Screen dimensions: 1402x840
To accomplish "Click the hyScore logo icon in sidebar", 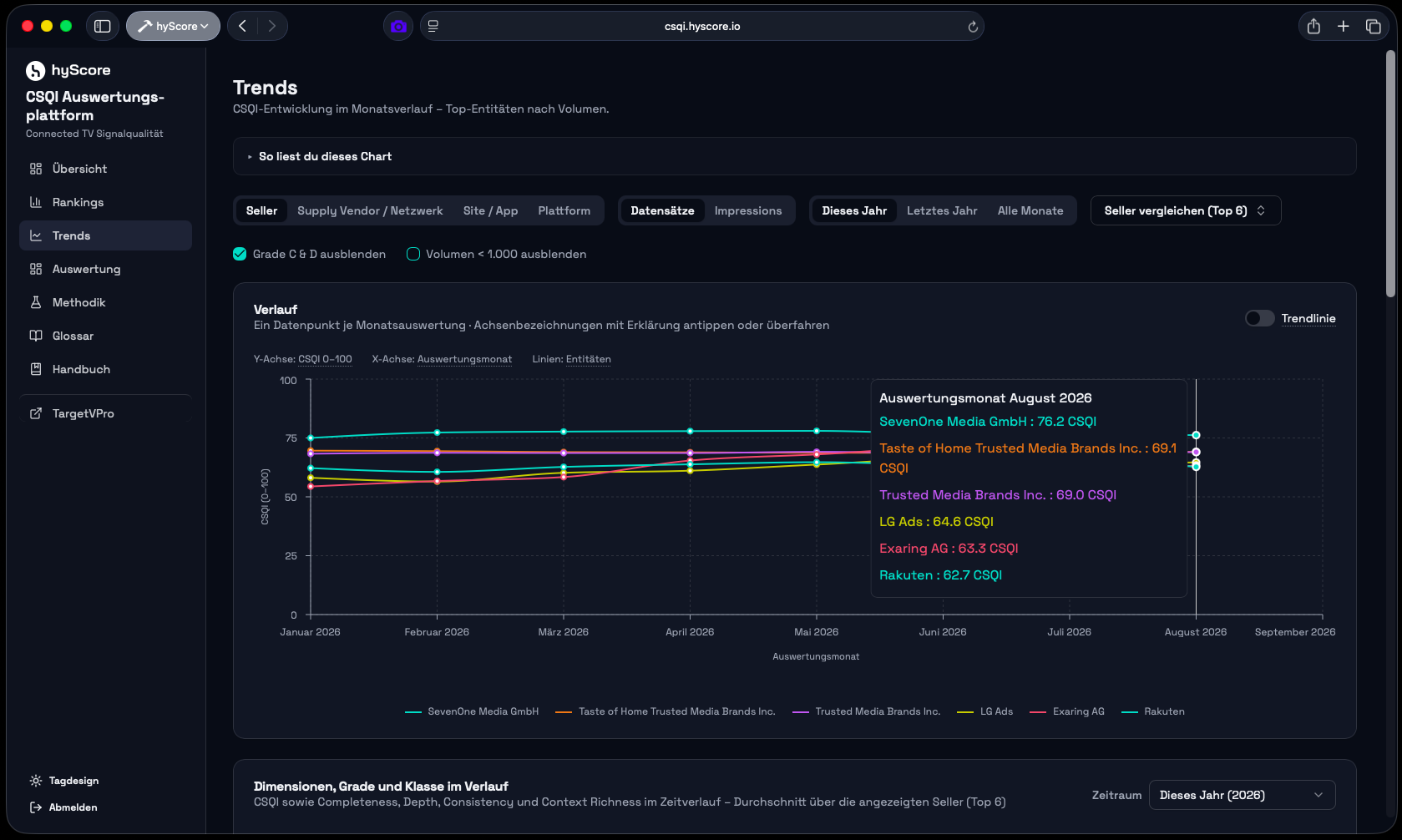I will tap(35, 71).
